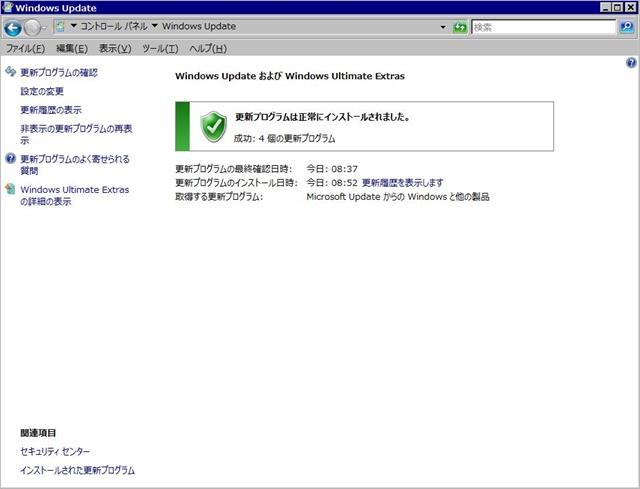The height and width of the screenshot is (489, 640).
Task: Minimize the Windows Update window
Action: (x=606, y=7)
